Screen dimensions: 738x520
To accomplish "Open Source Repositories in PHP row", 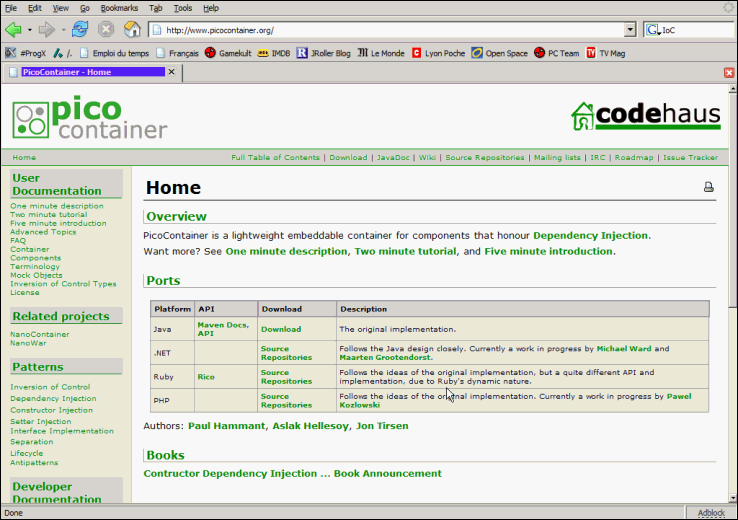I will pos(286,400).
